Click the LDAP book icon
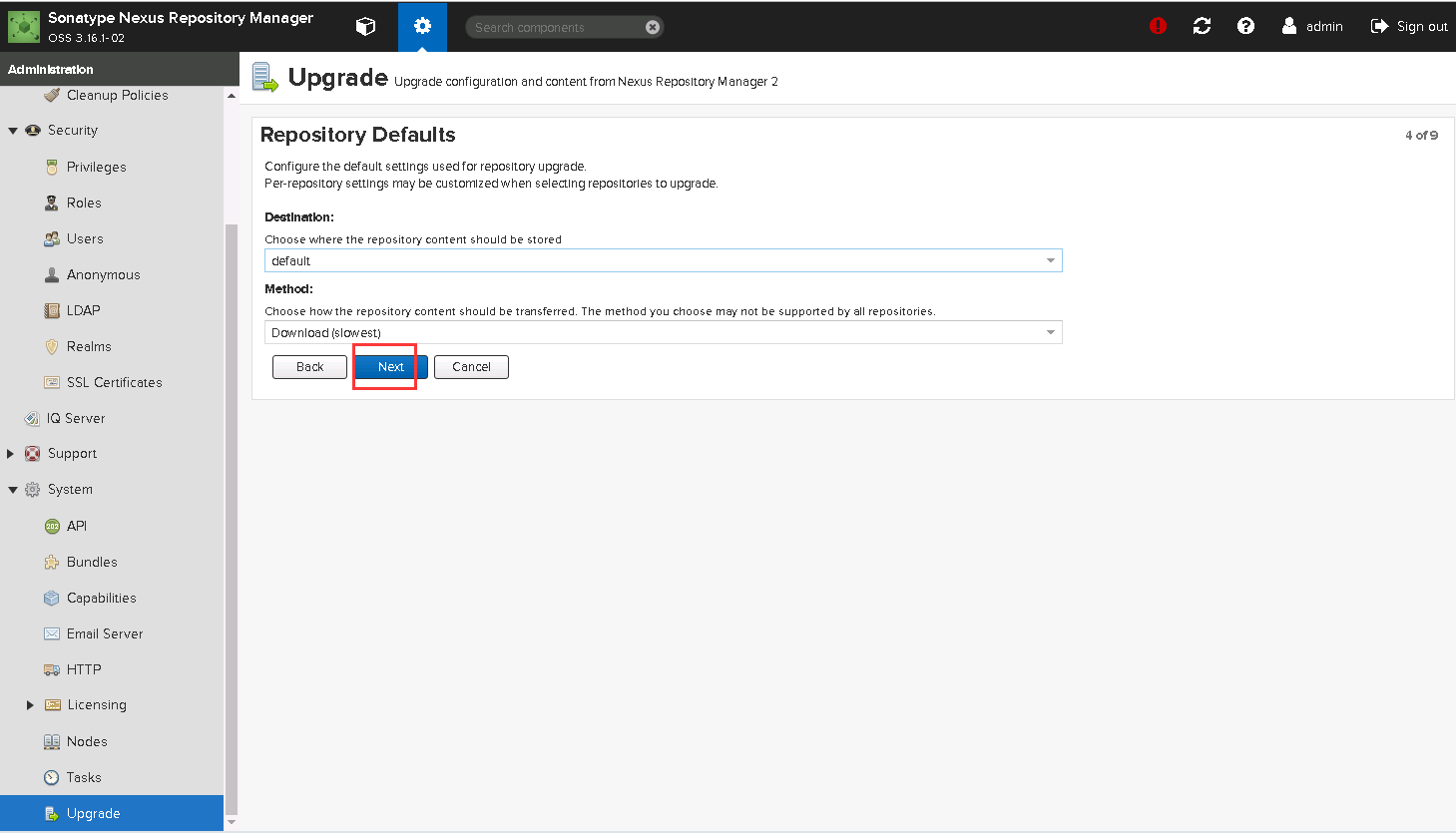The height and width of the screenshot is (833, 1456). 52,310
